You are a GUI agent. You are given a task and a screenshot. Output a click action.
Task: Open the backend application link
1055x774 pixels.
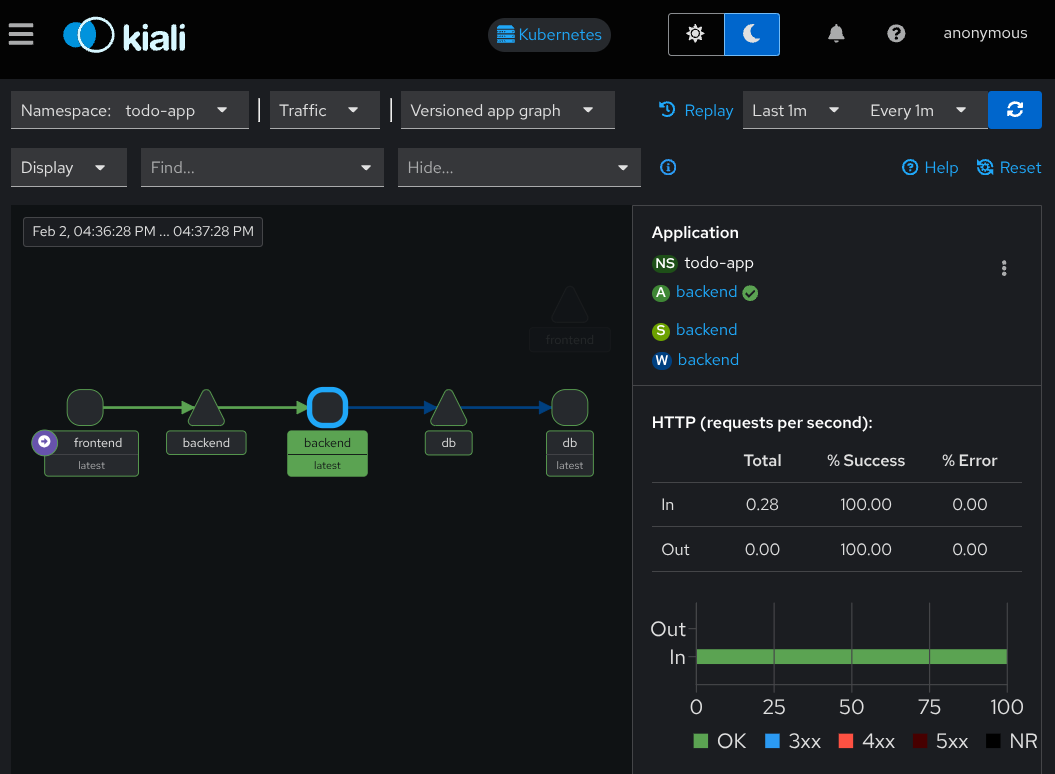[706, 292]
